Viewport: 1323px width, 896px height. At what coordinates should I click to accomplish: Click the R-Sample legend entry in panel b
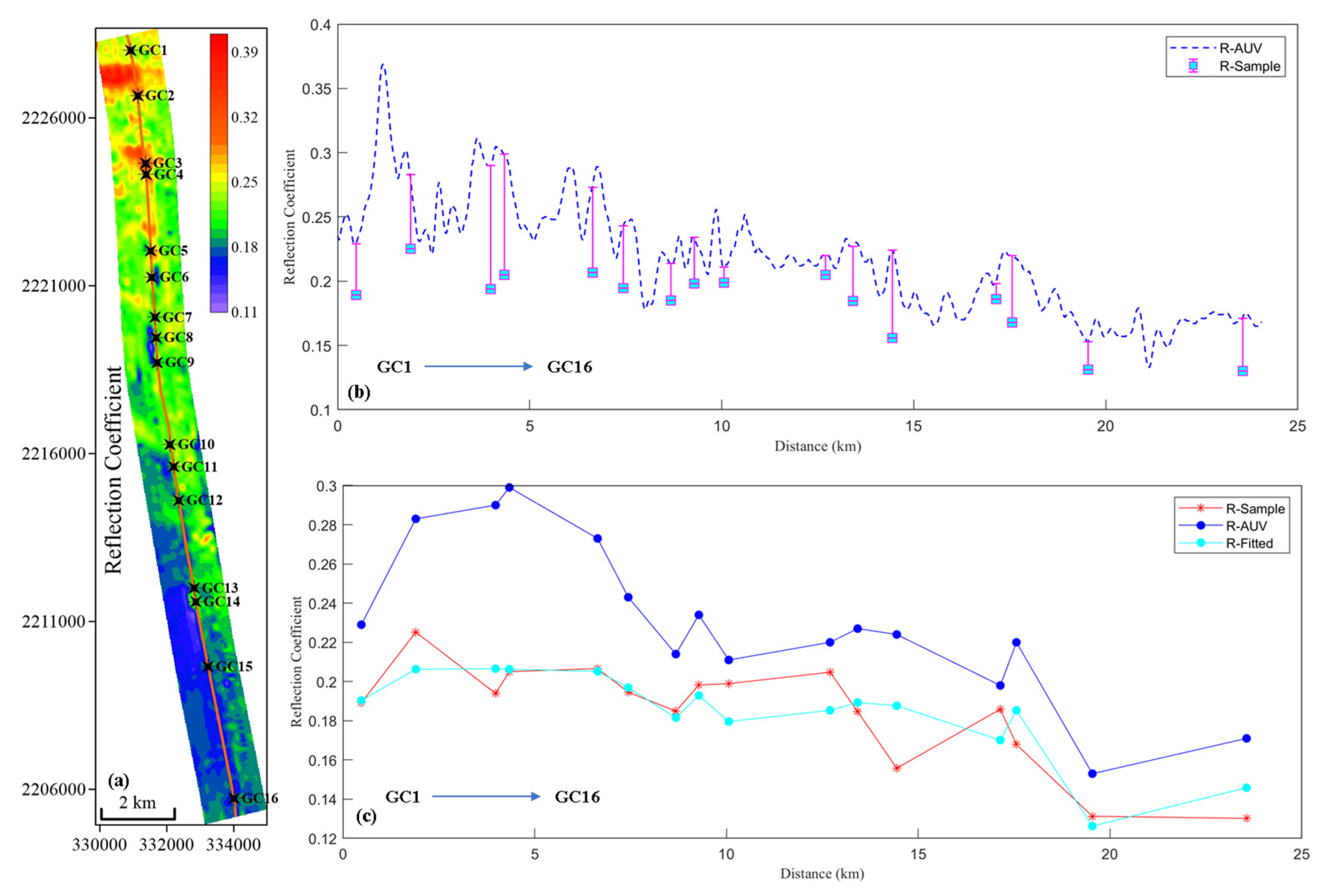coord(1249,66)
